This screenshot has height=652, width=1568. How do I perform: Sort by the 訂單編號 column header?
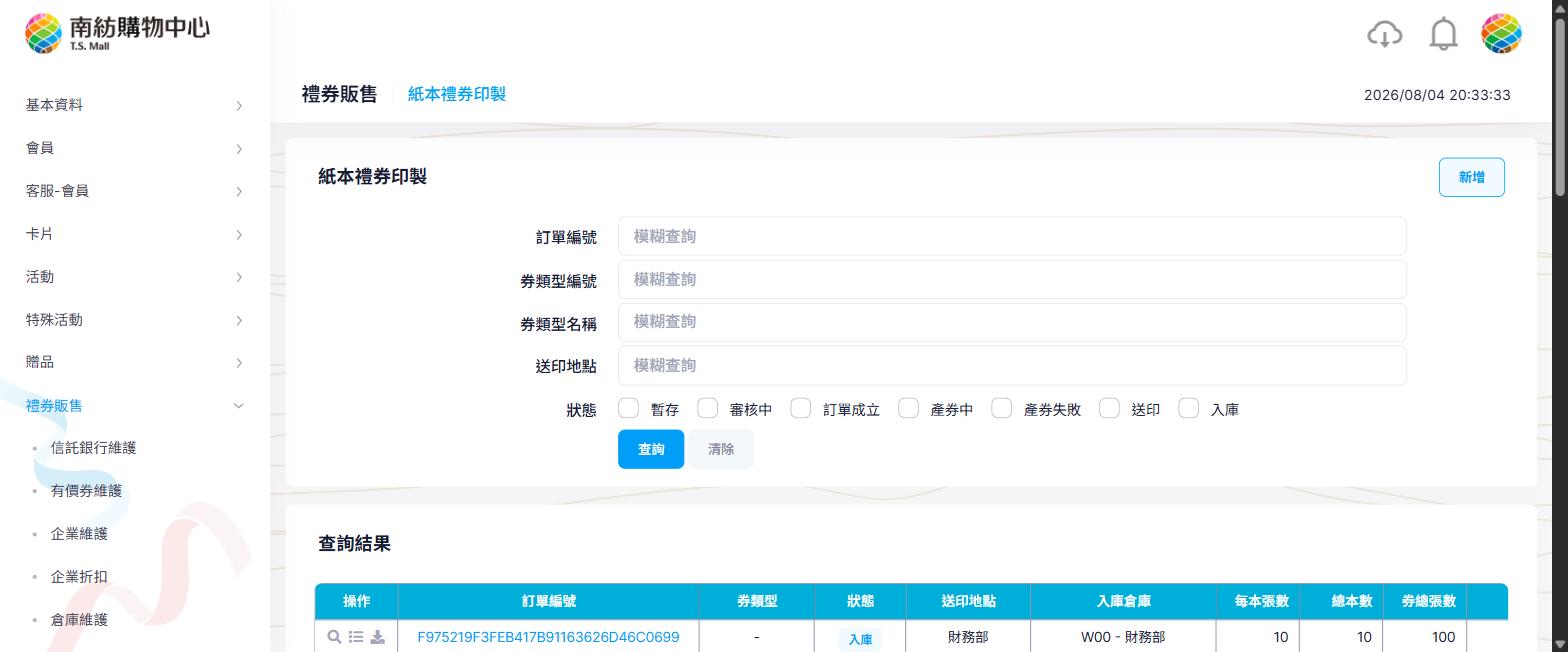(x=548, y=601)
